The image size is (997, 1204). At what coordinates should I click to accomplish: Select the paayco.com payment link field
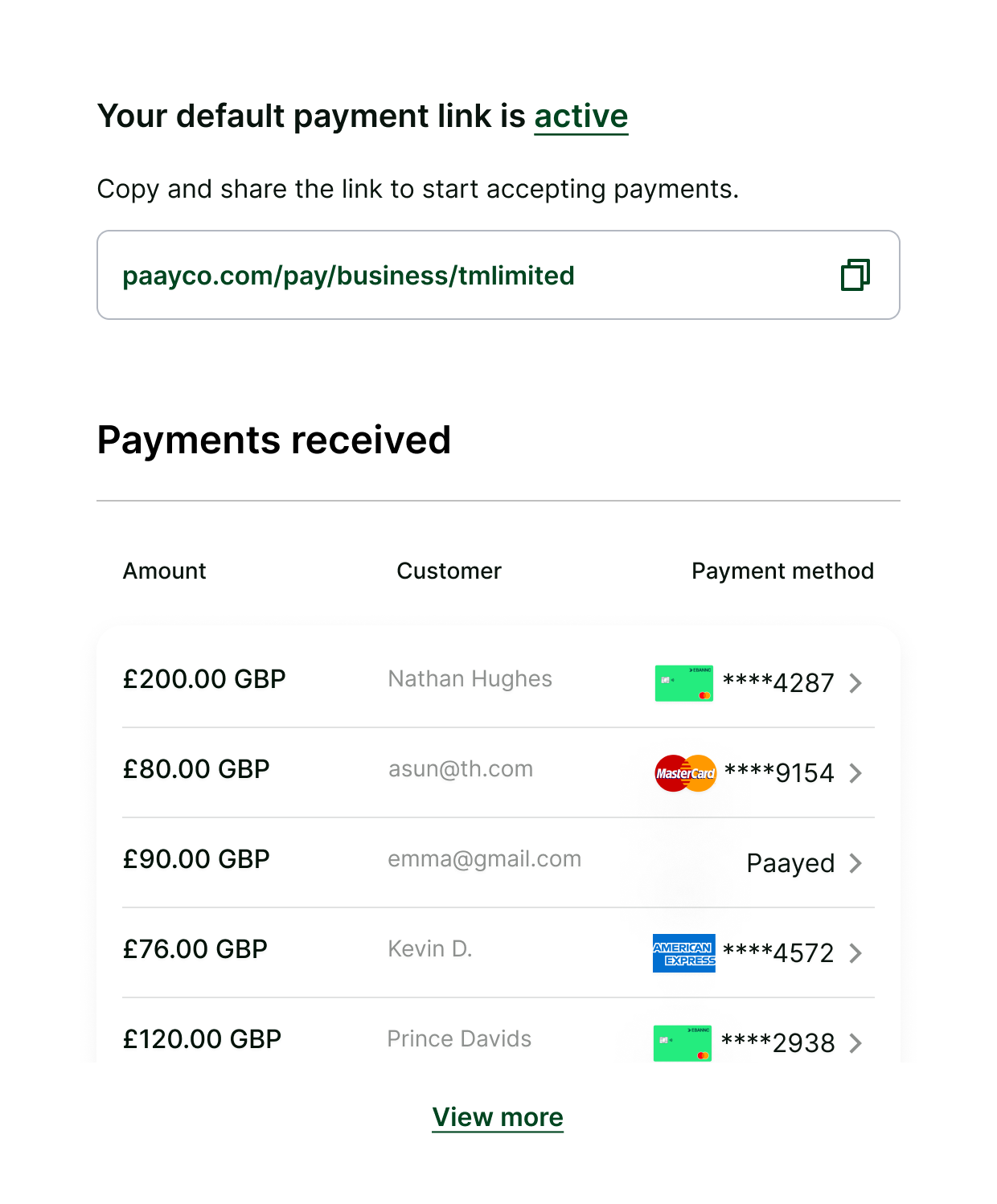[x=498, y=275]
